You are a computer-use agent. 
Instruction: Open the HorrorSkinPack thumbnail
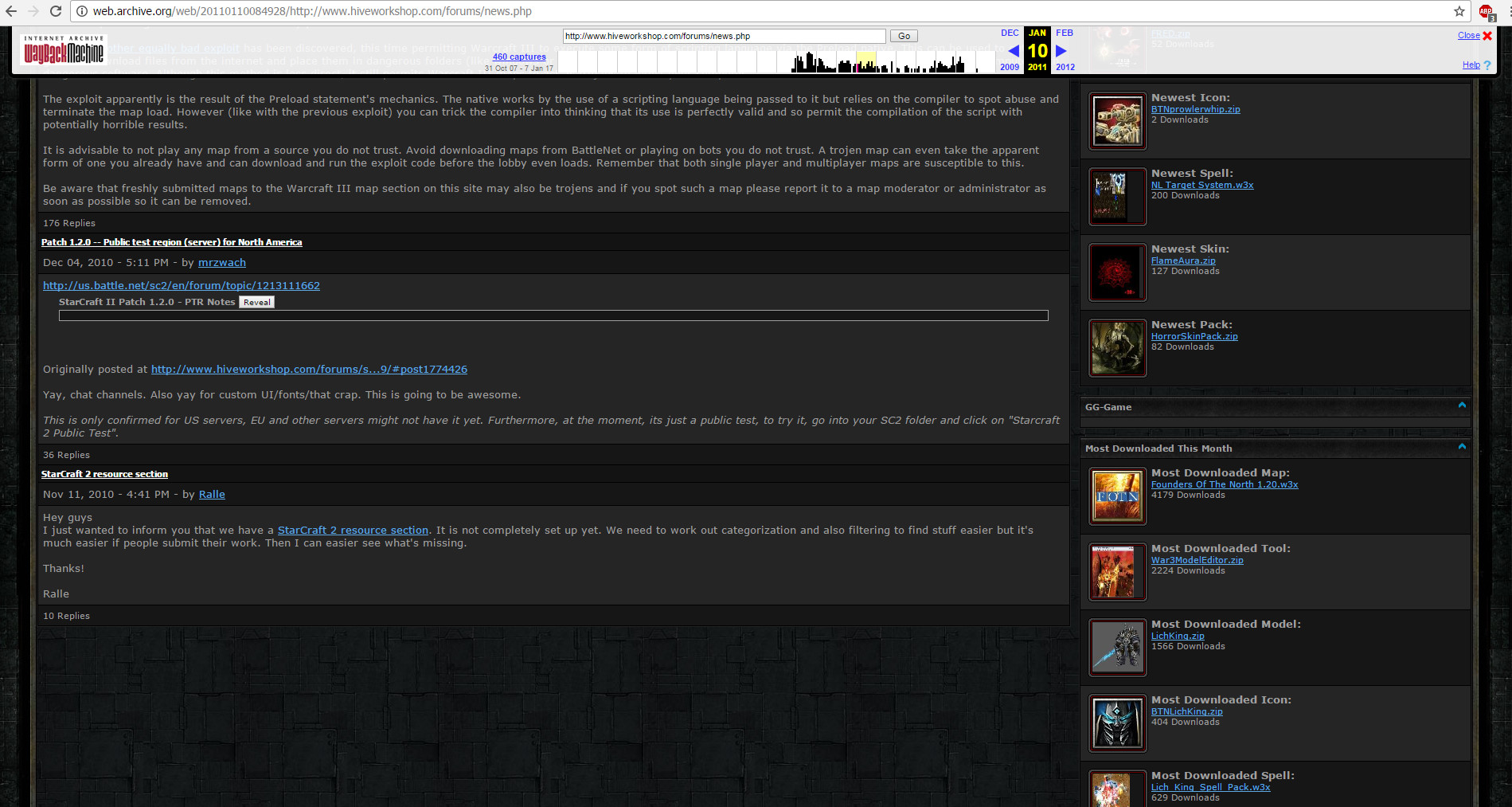pos(1118,348)
